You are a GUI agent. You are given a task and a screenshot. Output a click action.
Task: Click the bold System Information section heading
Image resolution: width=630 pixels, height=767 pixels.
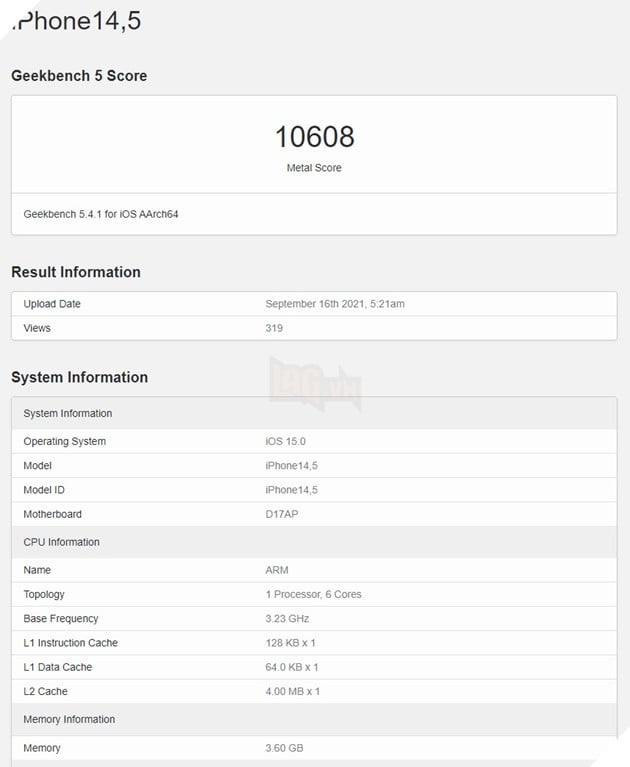(x=79, y=377)
